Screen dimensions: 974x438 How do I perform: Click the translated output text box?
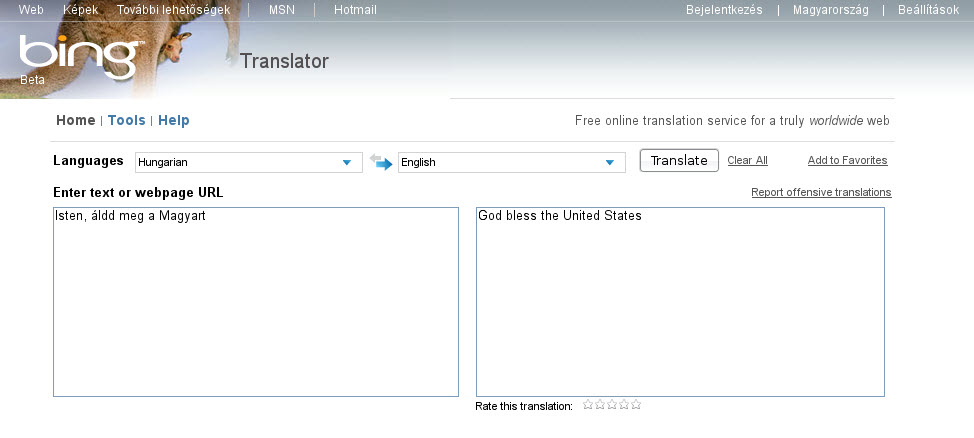680,302
